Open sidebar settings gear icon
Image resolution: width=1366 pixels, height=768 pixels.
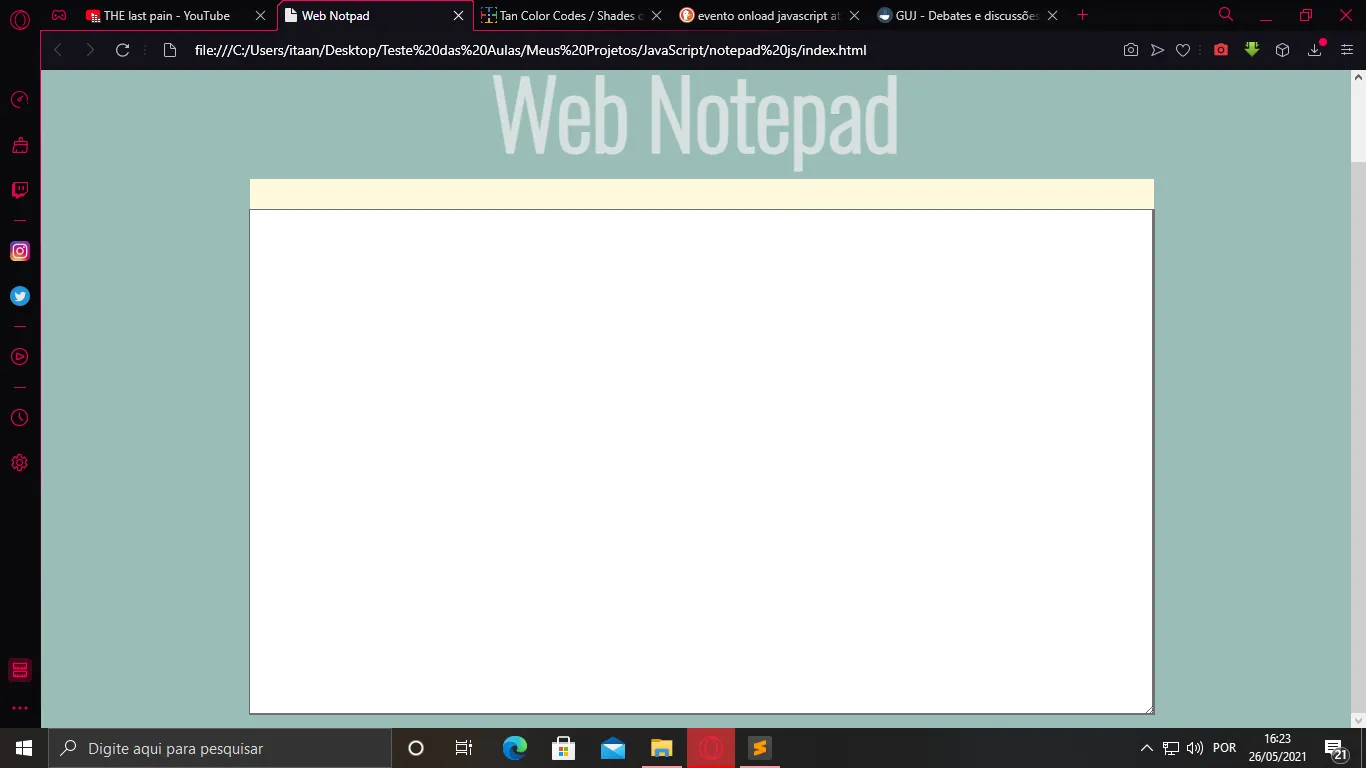19,463
